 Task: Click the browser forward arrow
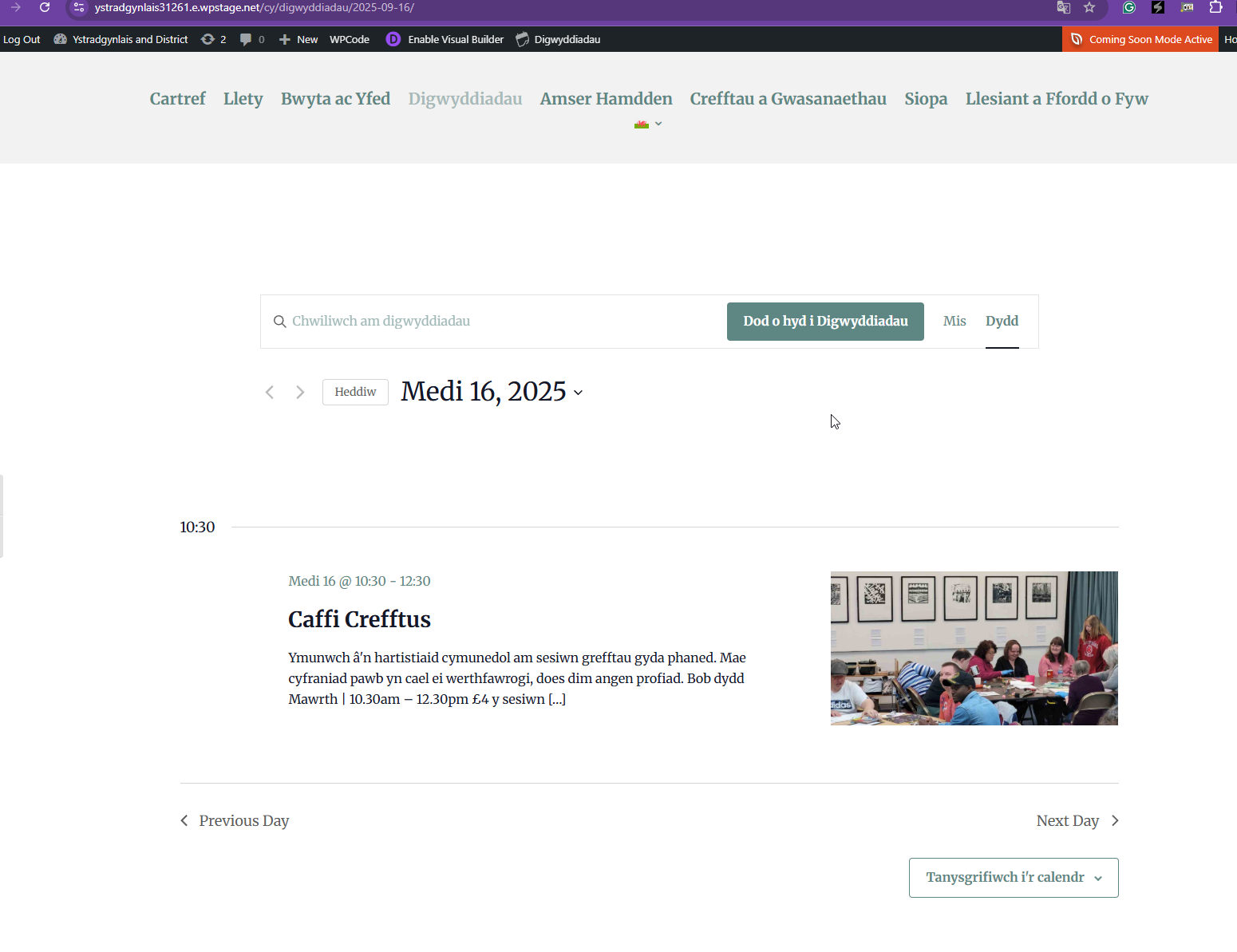pos(15,7)
